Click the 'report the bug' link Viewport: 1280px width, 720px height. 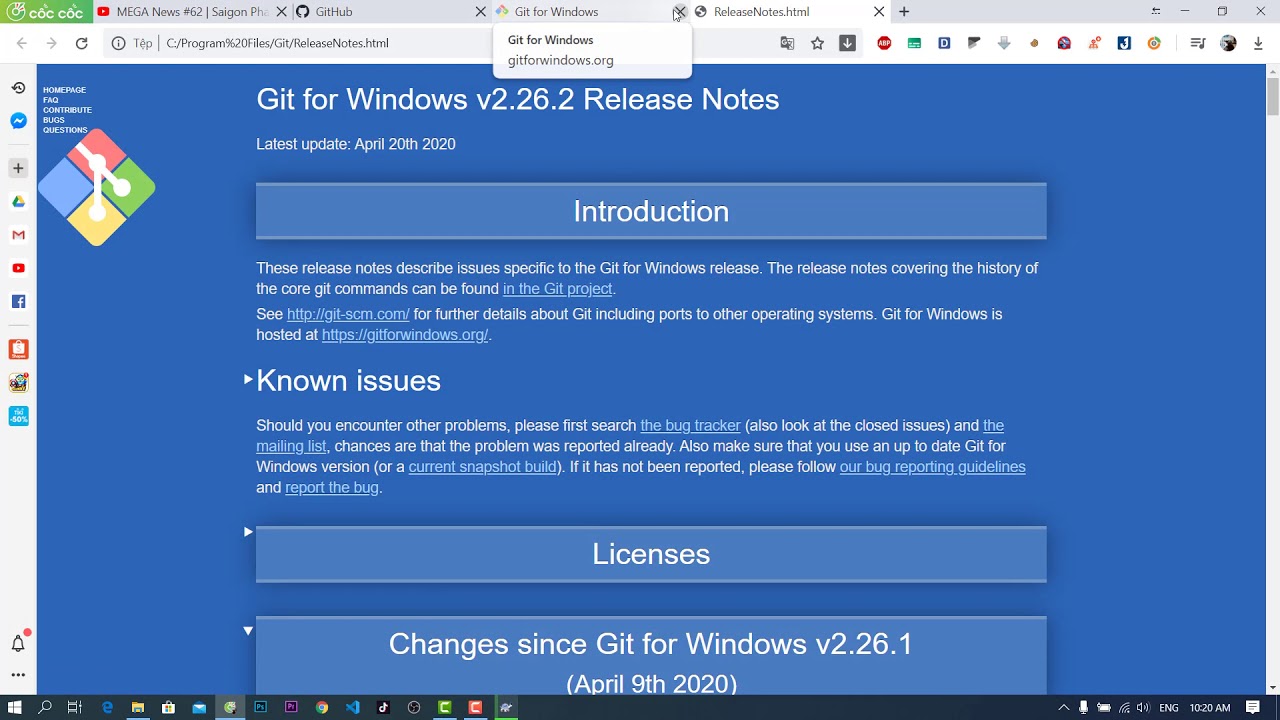pyautogui.click(x=332, y=488)
